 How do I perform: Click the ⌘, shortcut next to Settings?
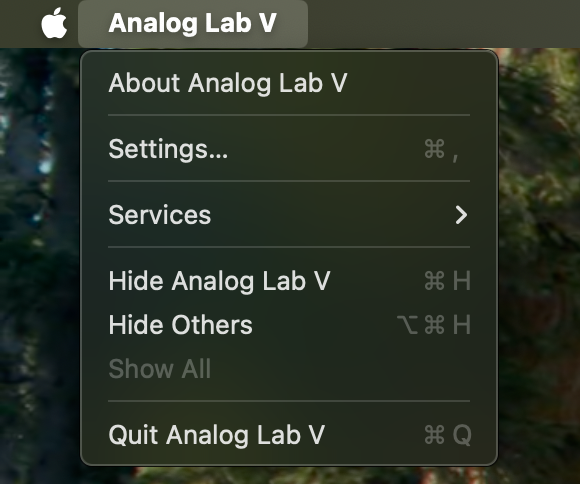tap(442, 150)
